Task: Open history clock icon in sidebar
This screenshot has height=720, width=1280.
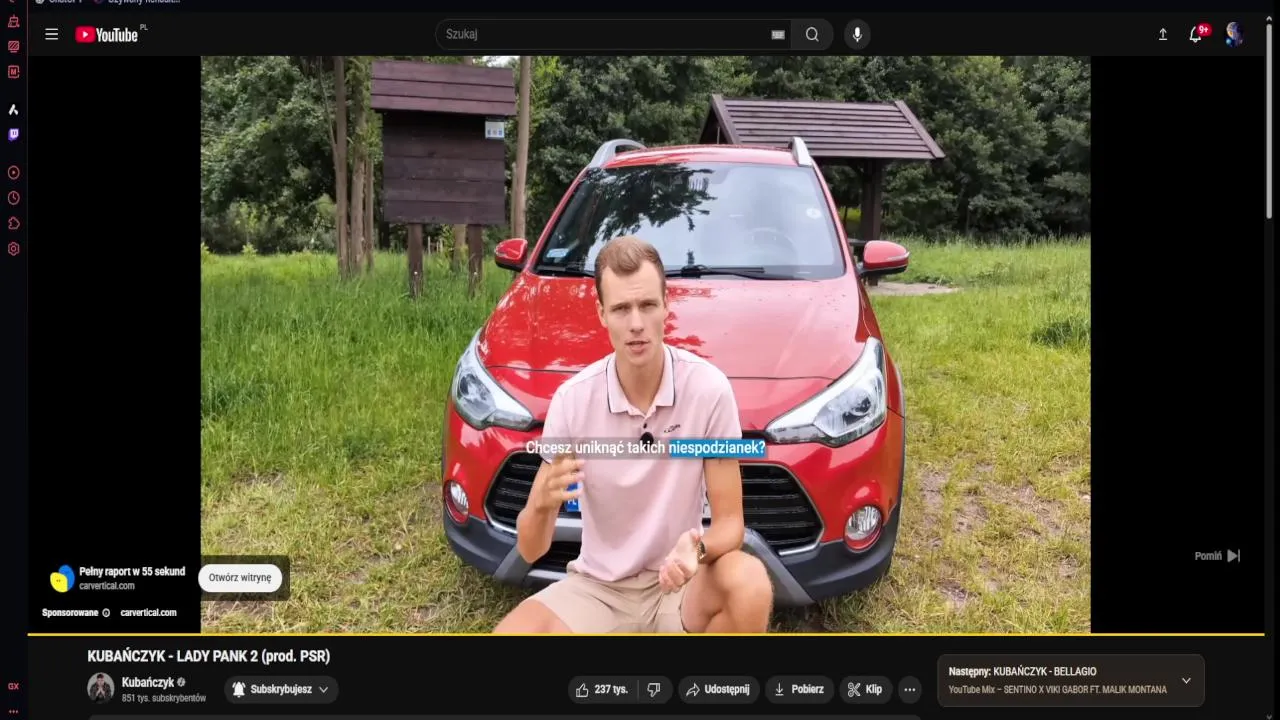Action: pyautogui.click(x=13, y=198)
